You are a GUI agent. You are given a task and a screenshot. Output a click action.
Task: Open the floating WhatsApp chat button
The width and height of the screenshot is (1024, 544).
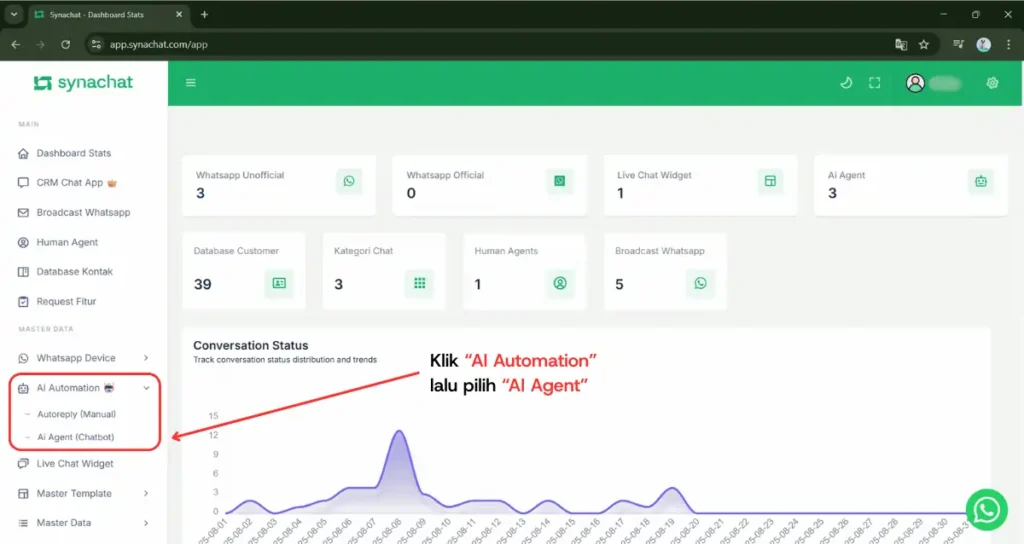[986, 509]
